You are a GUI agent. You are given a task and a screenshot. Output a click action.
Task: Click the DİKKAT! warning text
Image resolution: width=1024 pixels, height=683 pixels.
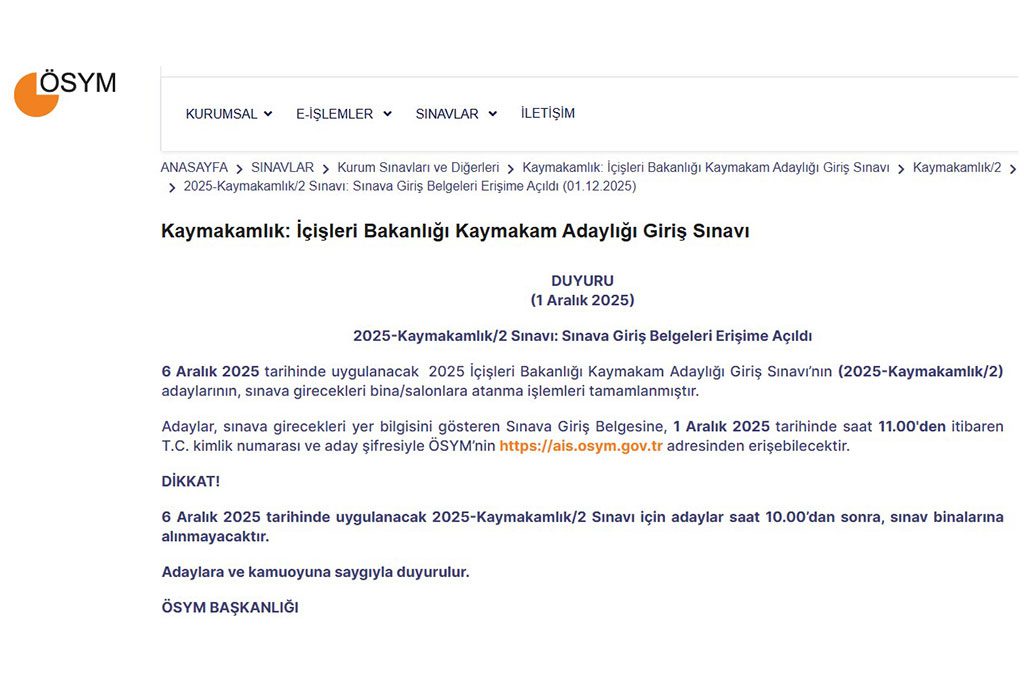tap(190, 481)
